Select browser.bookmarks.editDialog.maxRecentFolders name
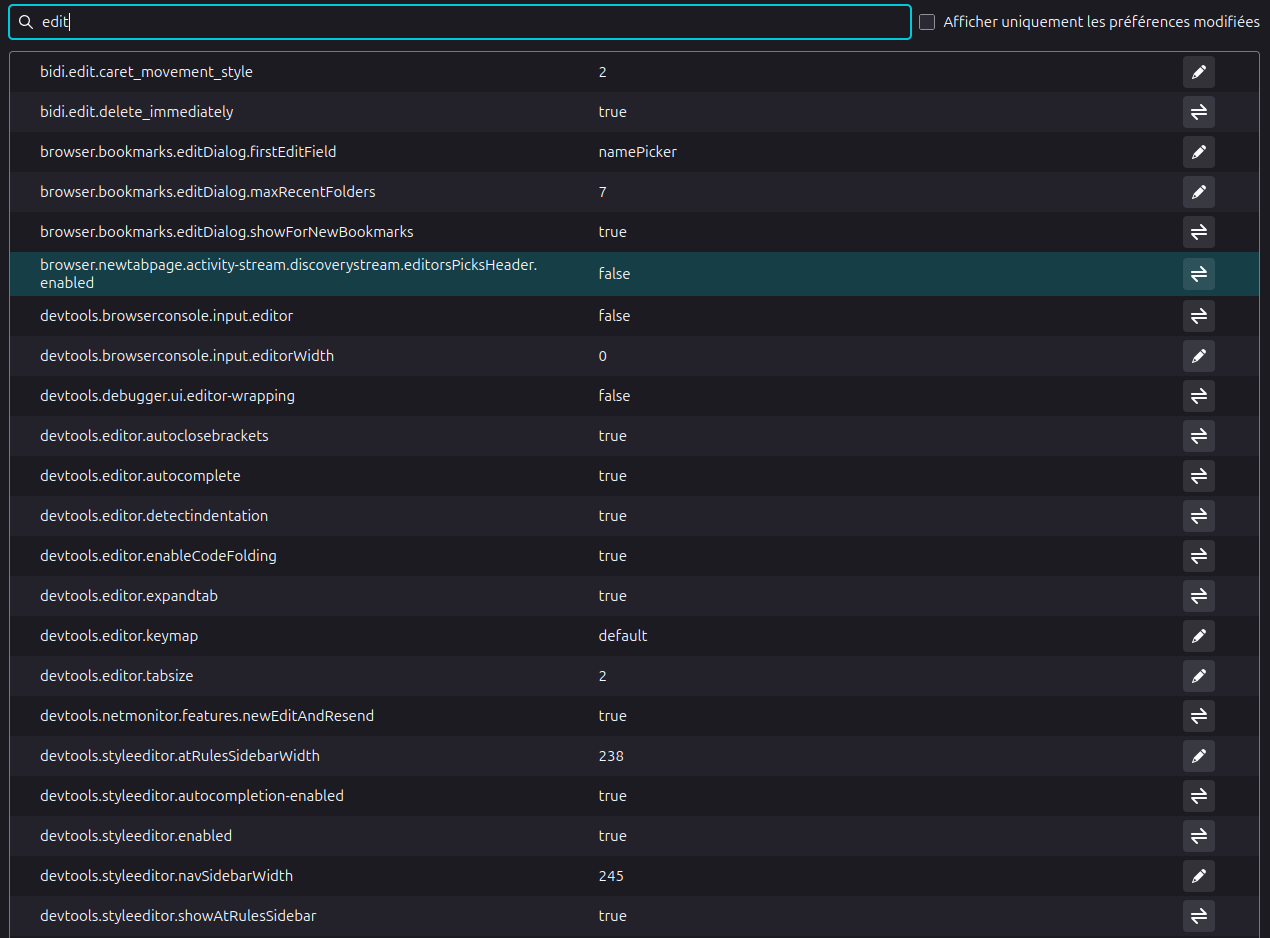Viewport: 1270px width, 938px height. point(208,192)
